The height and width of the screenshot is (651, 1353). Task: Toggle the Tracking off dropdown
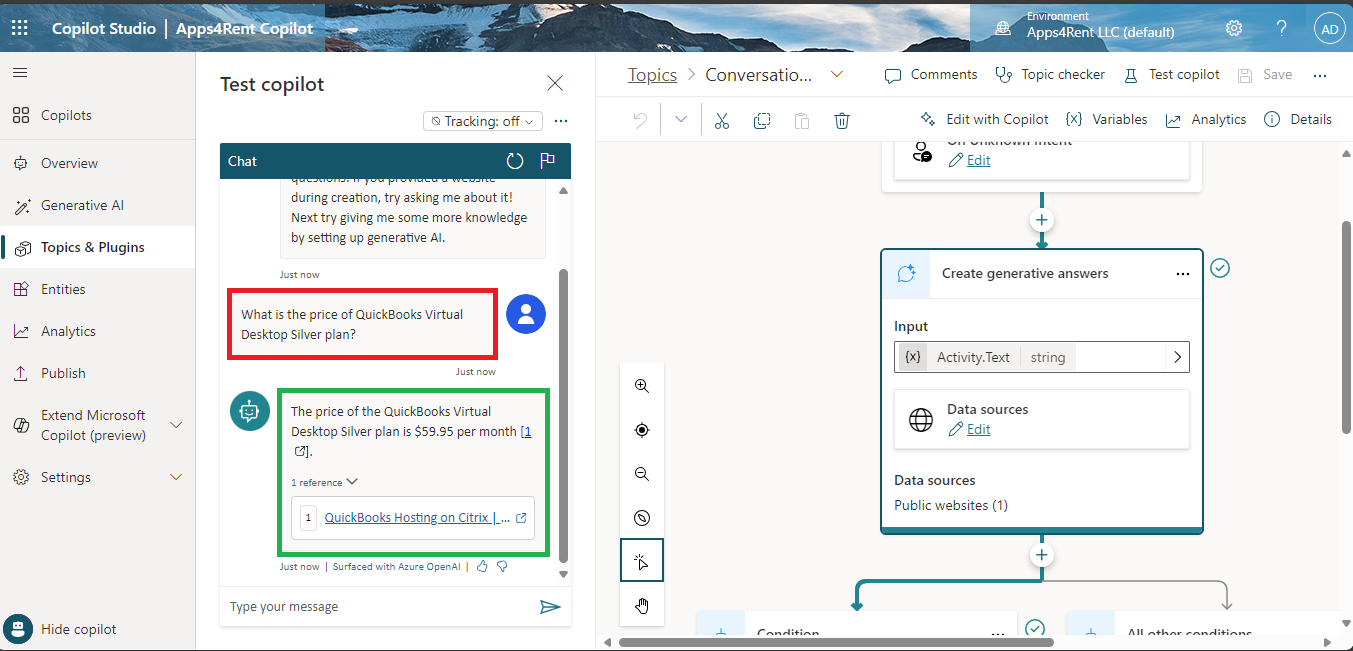[x=482, y=121]
